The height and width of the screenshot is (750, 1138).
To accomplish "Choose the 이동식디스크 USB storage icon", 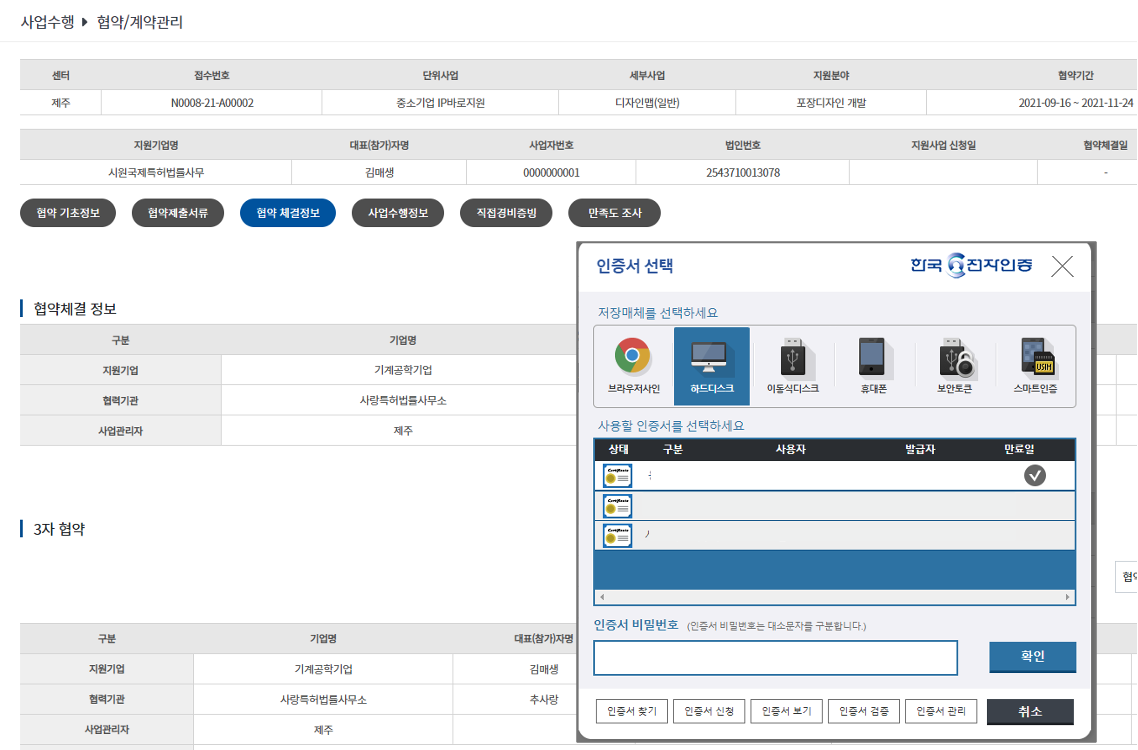I will [792, 365].
